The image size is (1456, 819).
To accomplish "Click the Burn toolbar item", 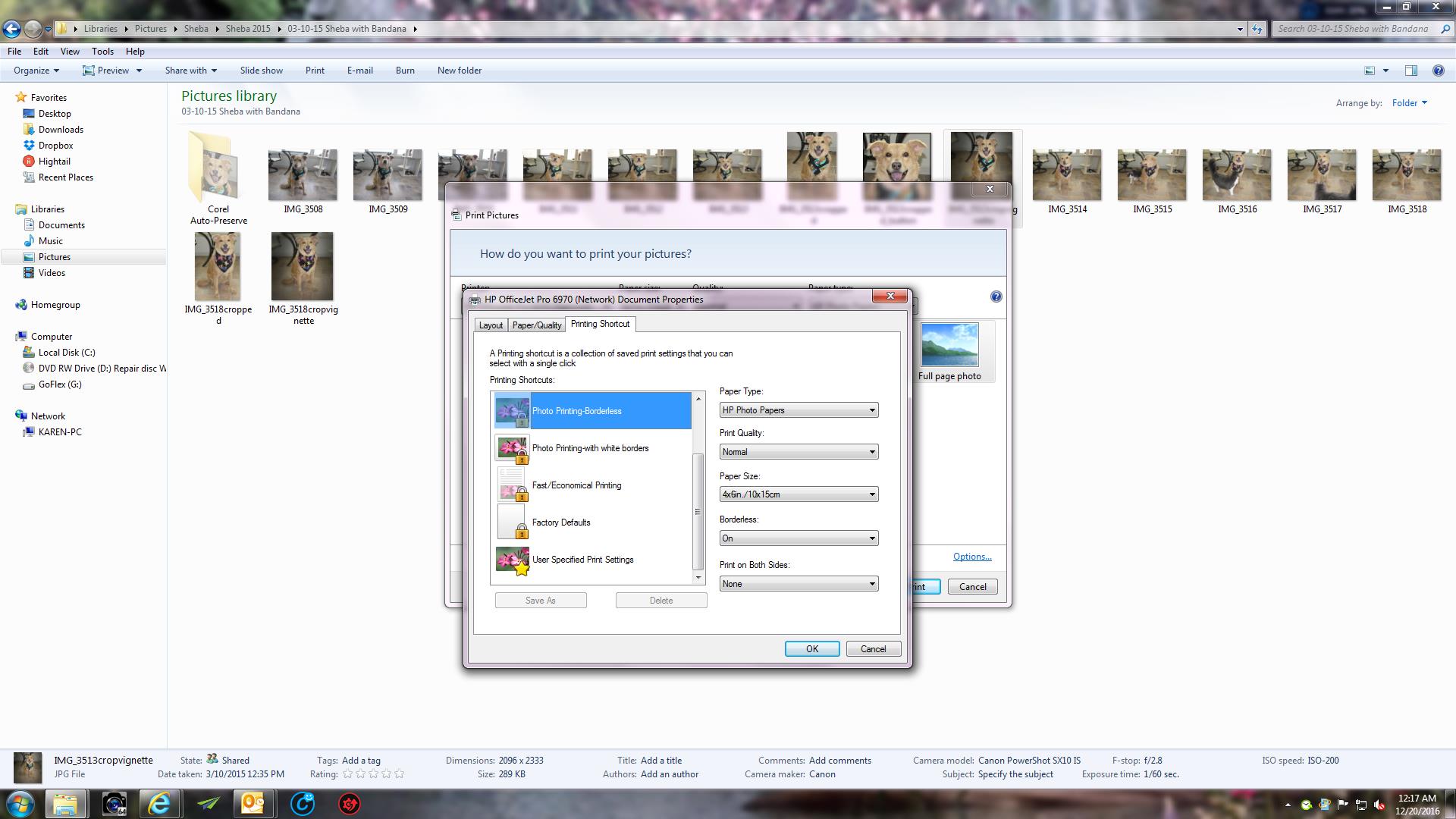I will click(405, 70).
